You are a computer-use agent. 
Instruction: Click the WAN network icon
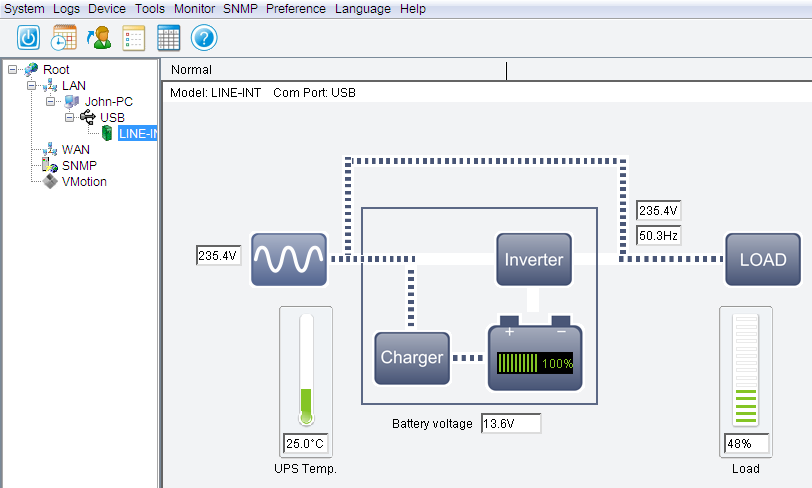click(50, 150)
